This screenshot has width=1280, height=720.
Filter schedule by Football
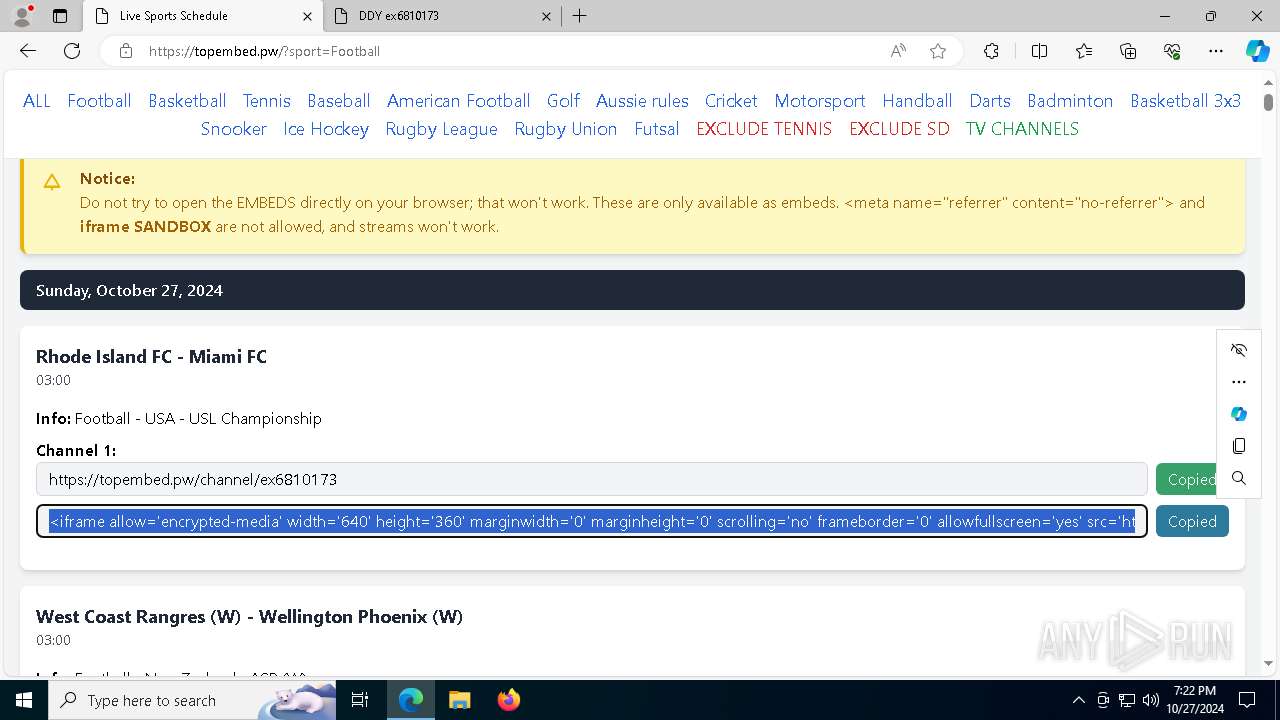[x=99, y=101]
